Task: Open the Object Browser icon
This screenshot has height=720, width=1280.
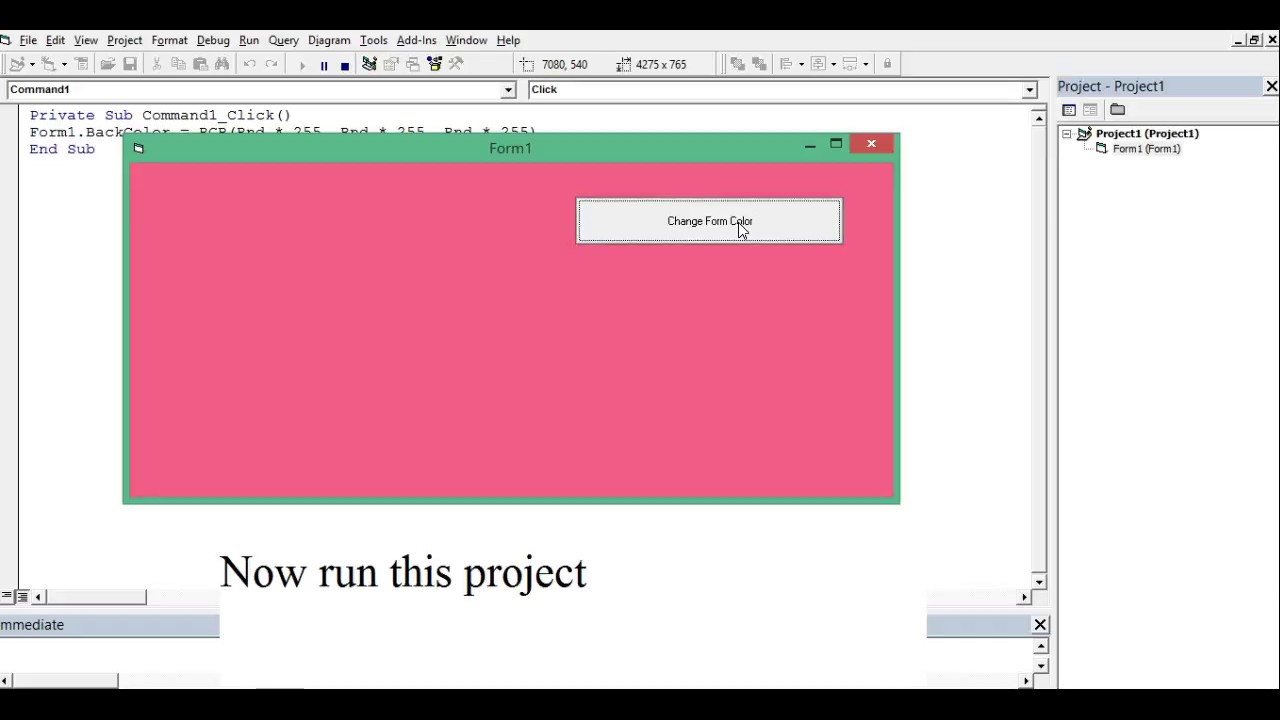Action: [434, 64]
